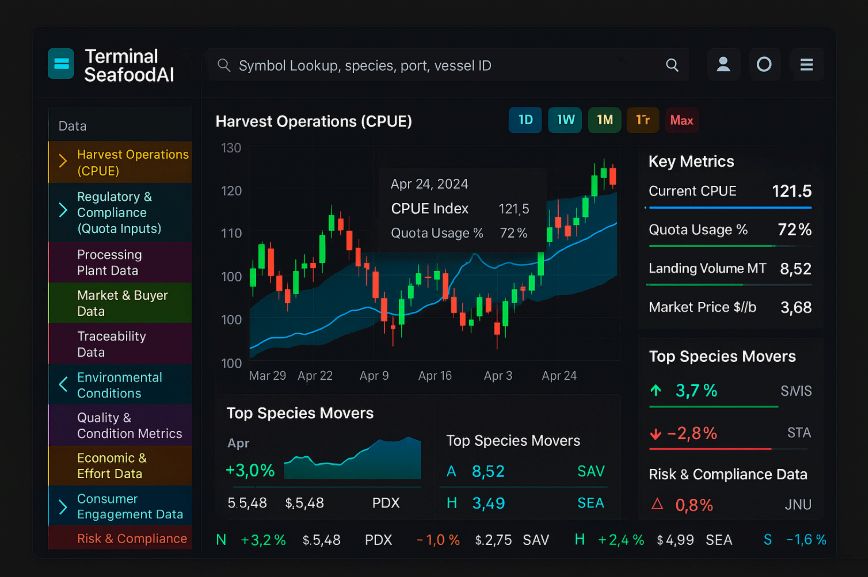Open the user profile icon
Viewport: 868px width, 577px height.
pyautogui.click(x=723, y=64)
